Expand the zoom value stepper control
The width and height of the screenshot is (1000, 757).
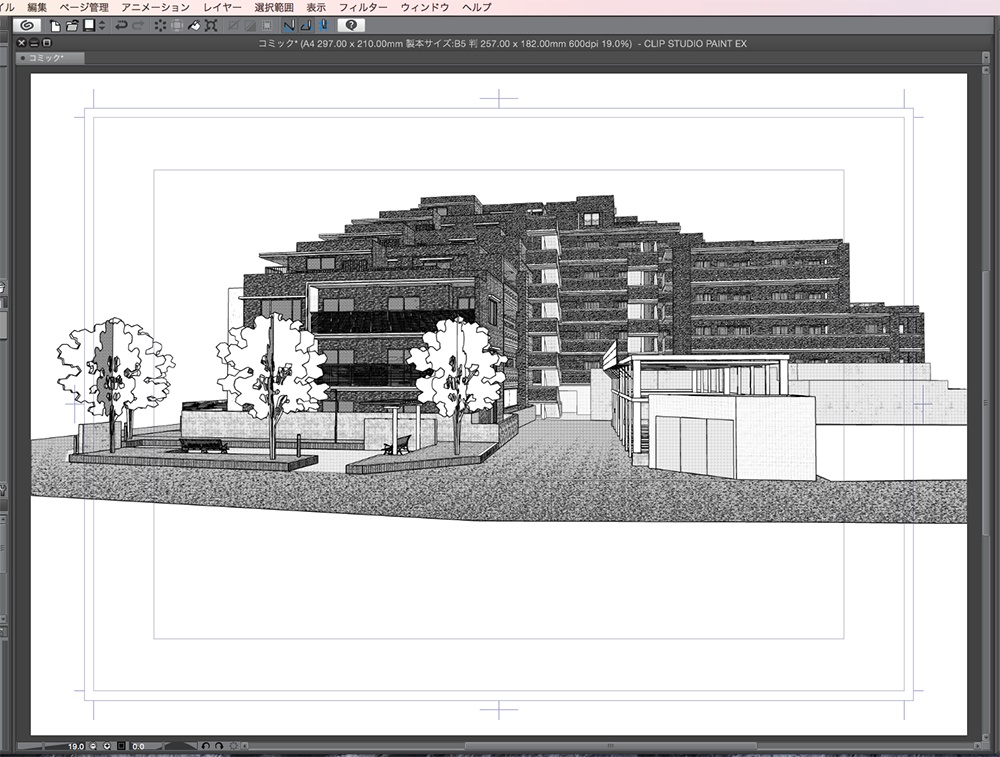[107, 746]
